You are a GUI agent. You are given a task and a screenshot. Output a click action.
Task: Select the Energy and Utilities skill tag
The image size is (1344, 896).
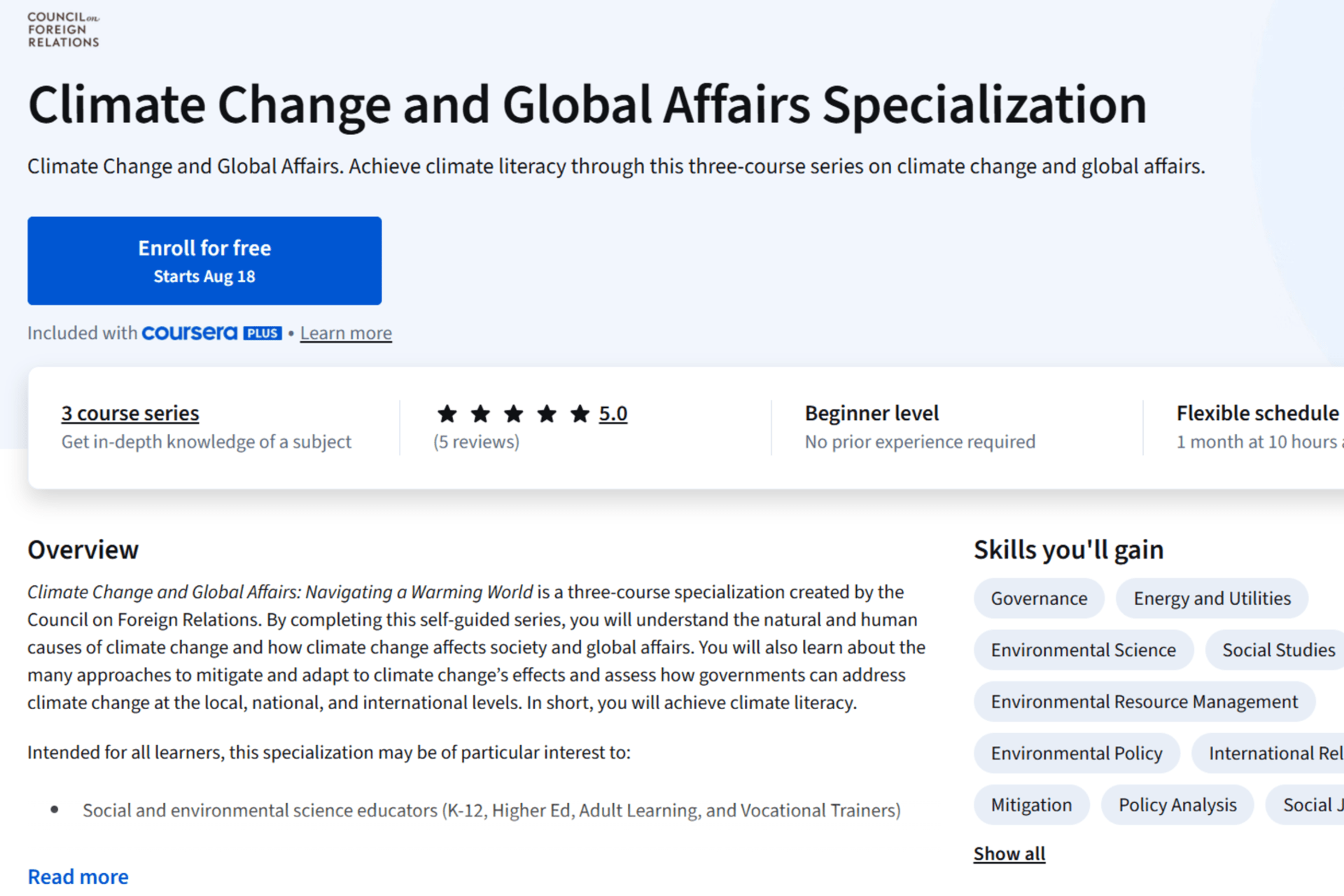coord(1212,598)
